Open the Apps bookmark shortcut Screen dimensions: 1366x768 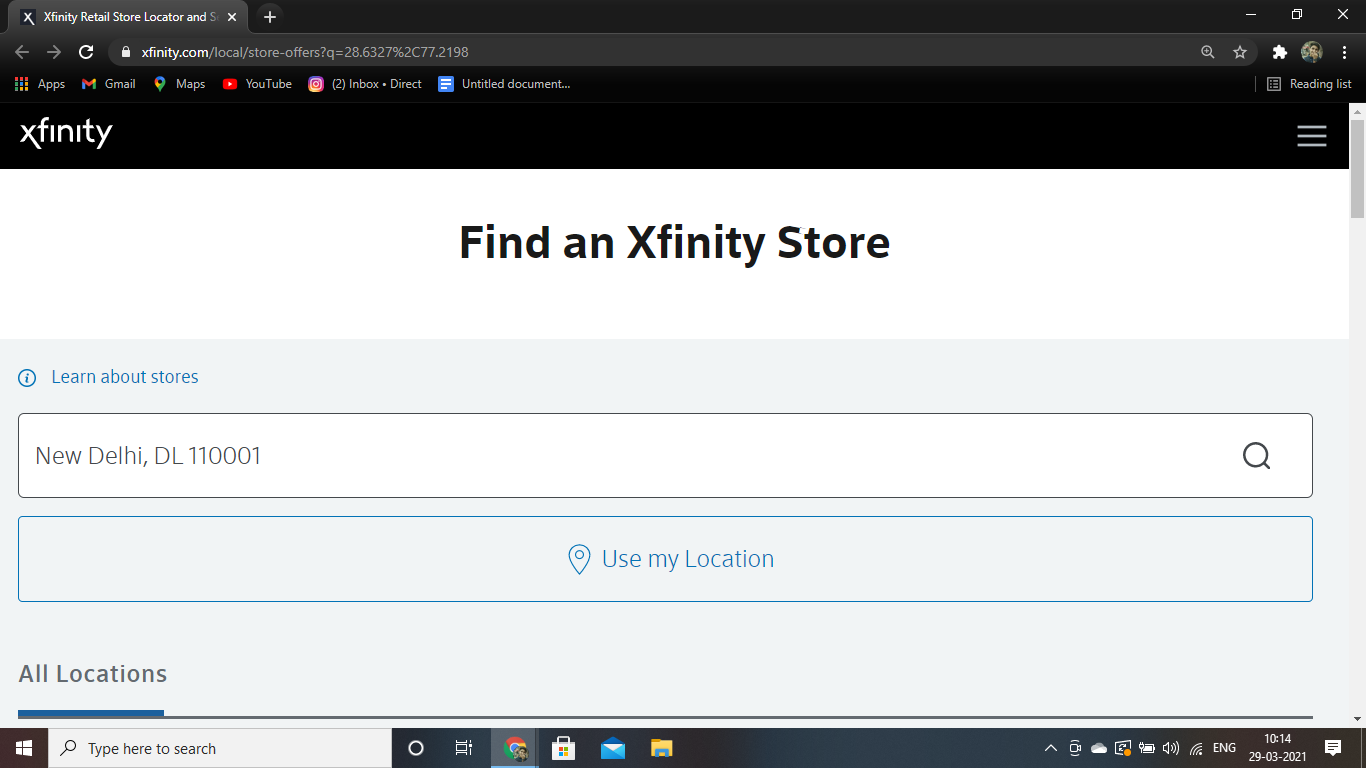pos(40,84)
